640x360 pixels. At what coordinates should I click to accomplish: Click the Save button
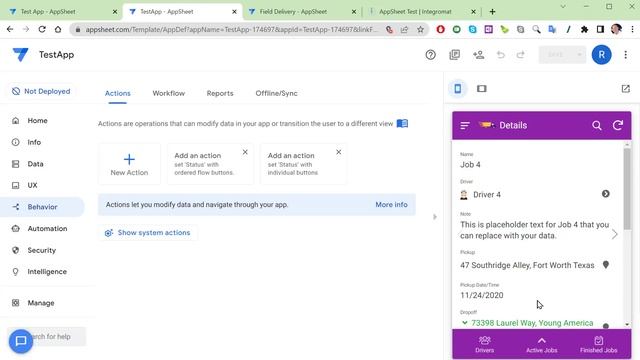click(x=556, y=55)
